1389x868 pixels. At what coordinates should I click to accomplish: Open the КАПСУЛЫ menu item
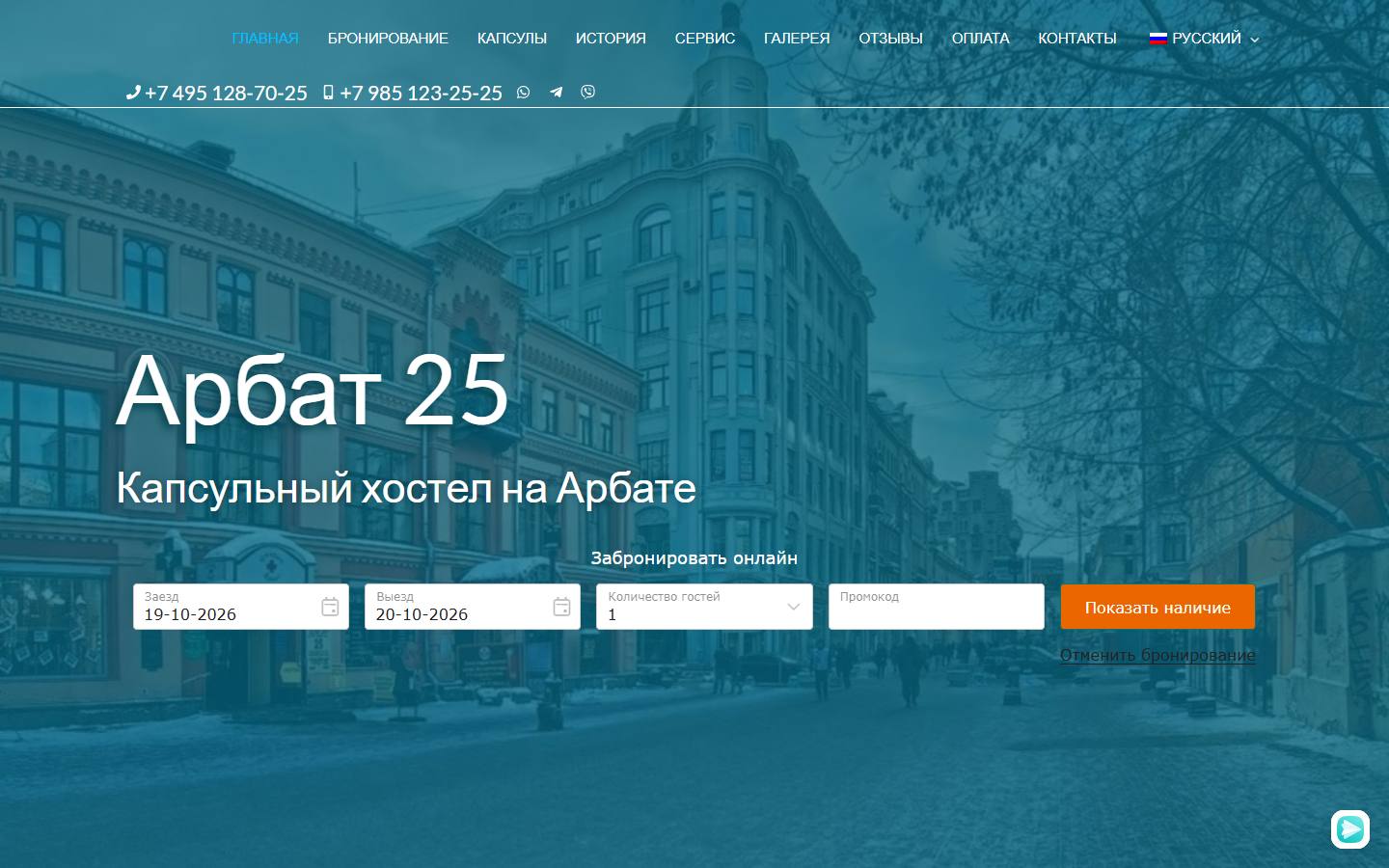pyautogui.click(x=512, y=39)
